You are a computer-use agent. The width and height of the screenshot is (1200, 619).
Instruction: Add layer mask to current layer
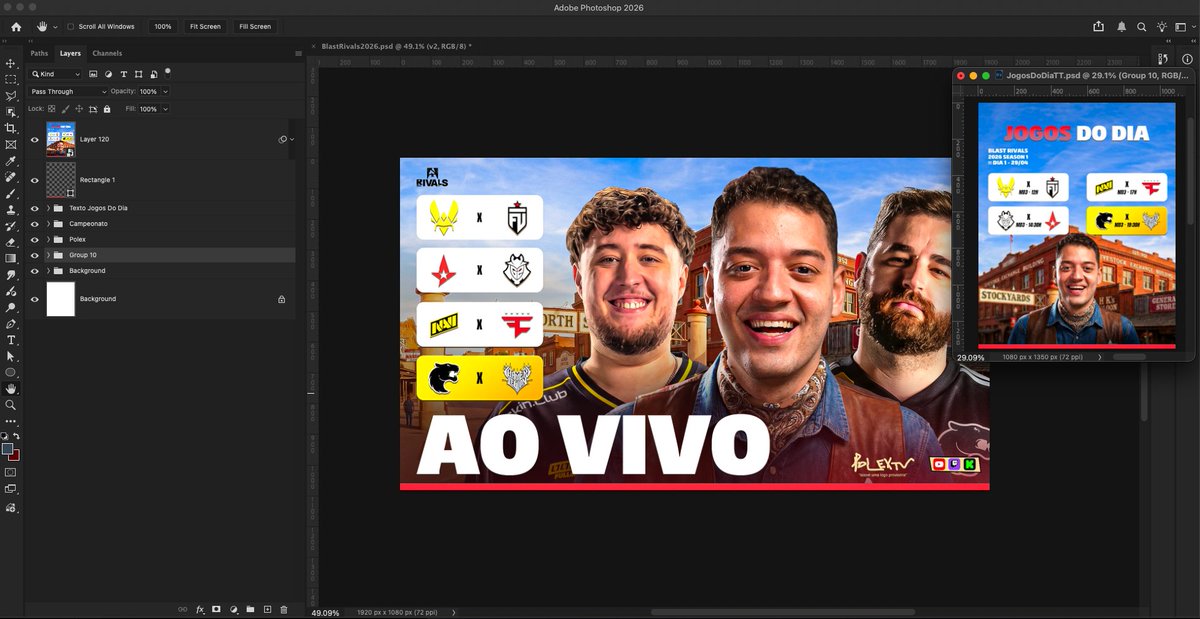[216, 609]
